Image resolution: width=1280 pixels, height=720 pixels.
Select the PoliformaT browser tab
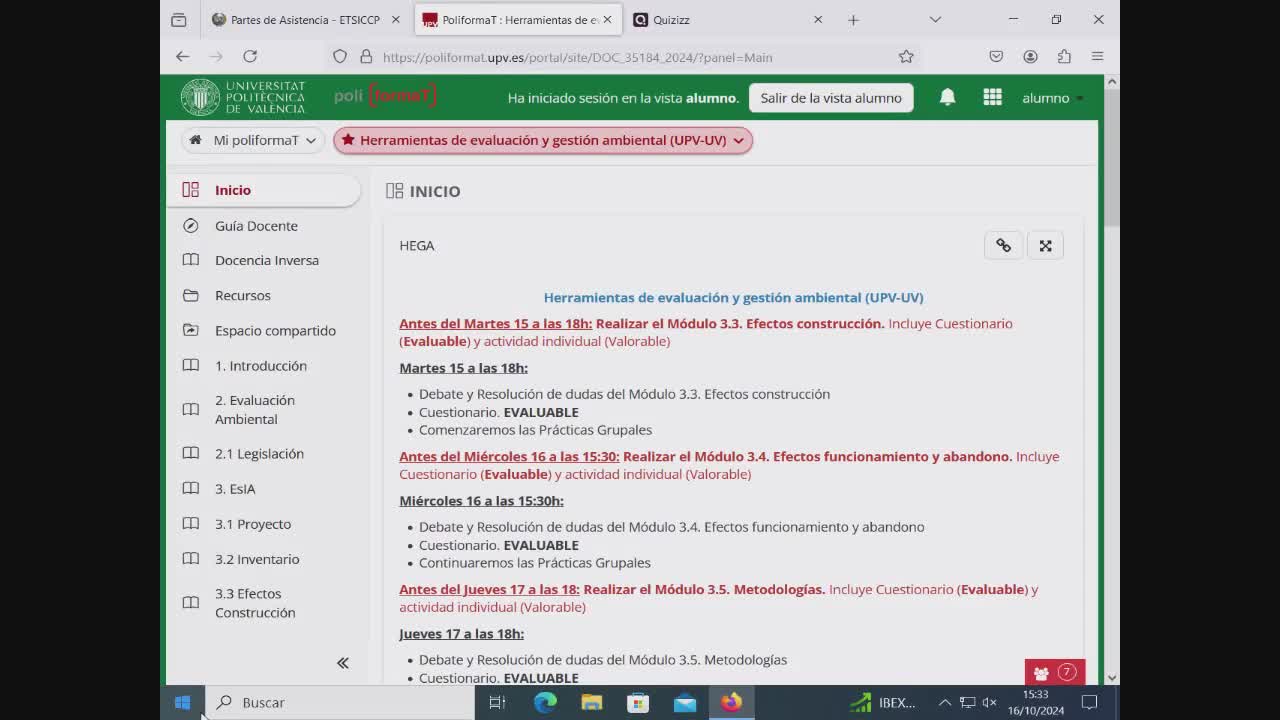(516, 20)
